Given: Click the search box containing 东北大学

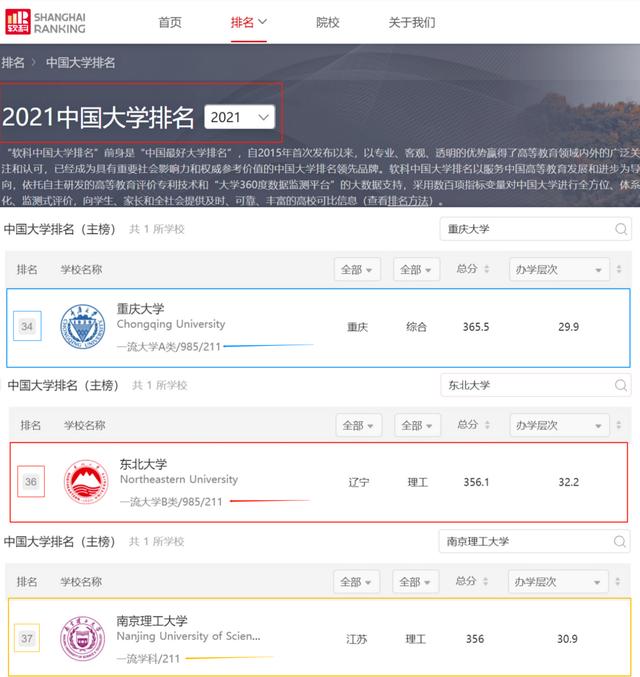Looking at the screenshot, I should click(x=536, y=385).
